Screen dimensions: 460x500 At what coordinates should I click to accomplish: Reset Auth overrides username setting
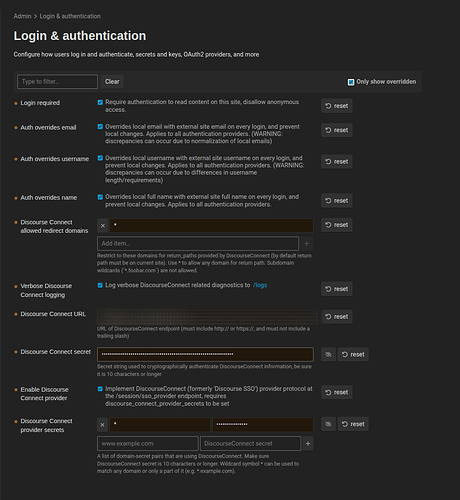[x=337, y=161]
